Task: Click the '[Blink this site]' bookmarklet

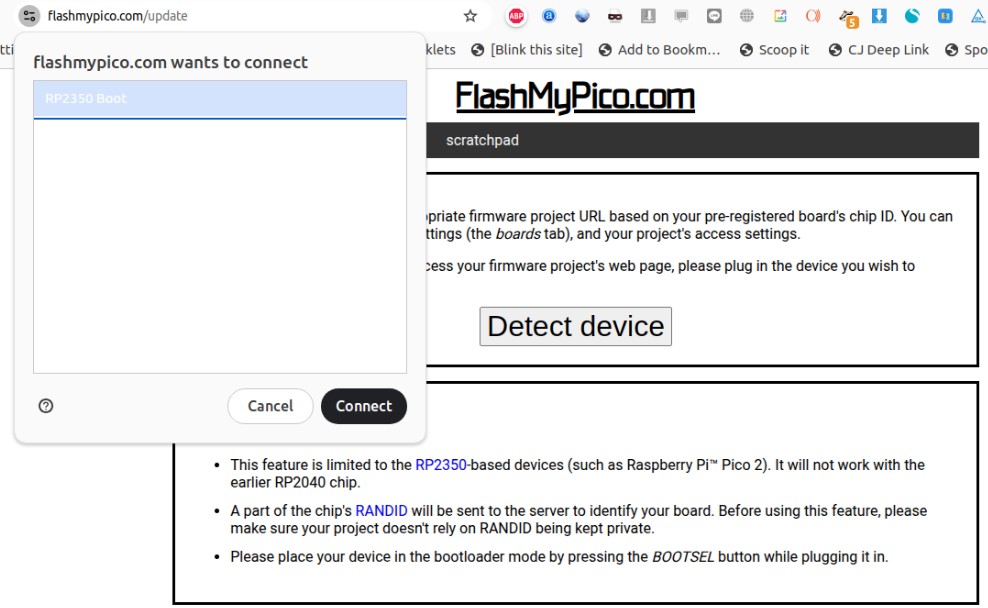Action: 527,50
